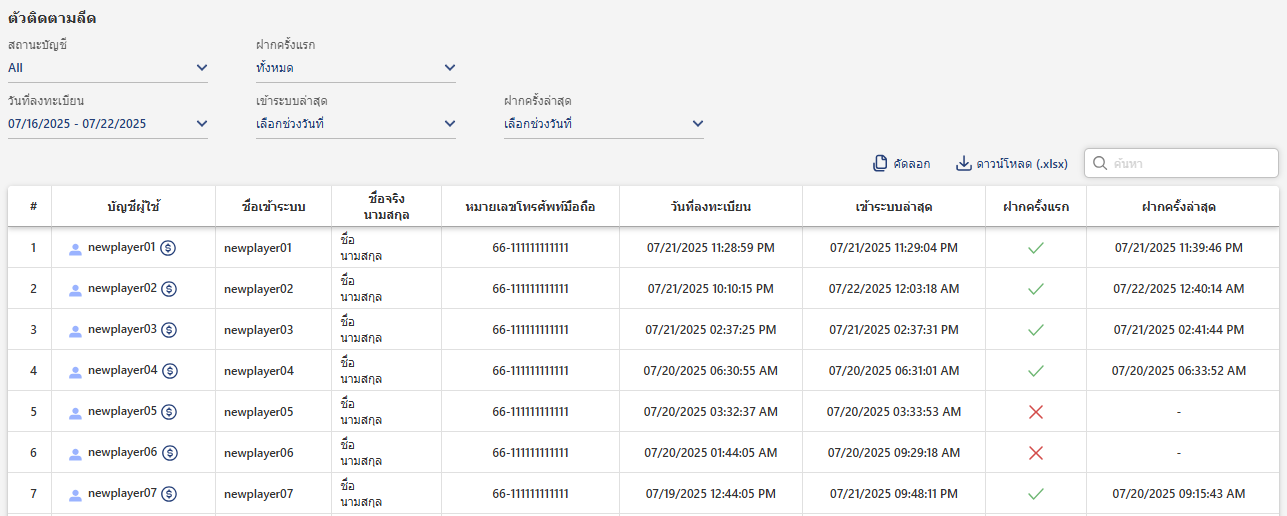
Task: Click the ดาวน์โหลด (.xlsx) button
Action: (x=1012, y=163)
